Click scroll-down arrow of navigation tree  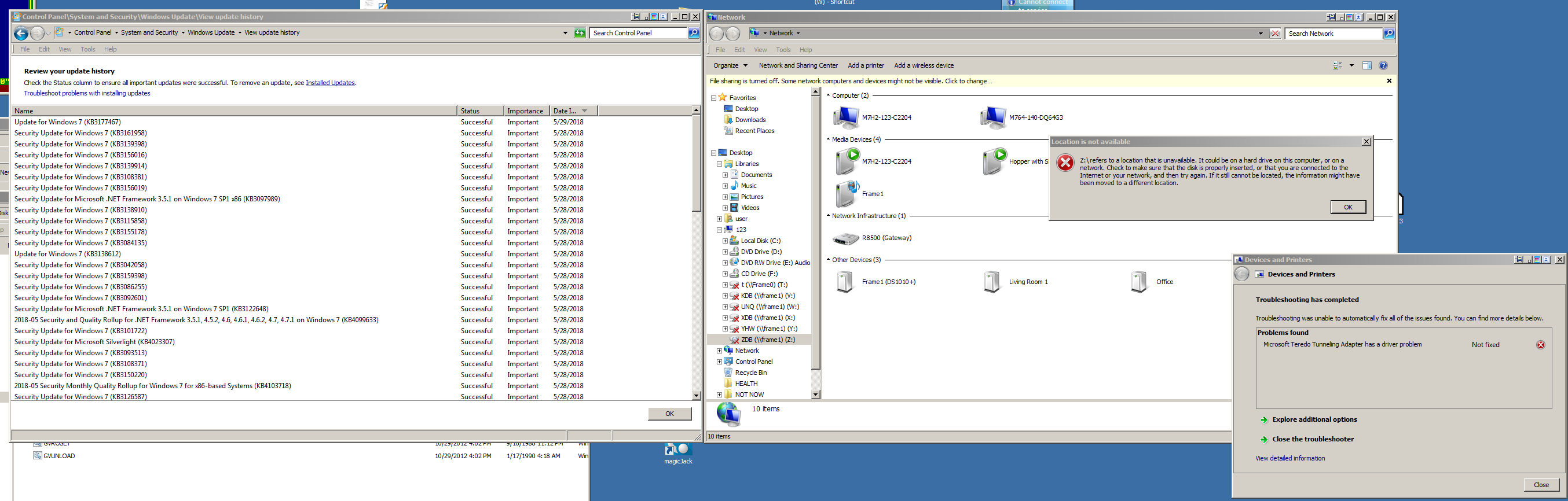(816, 395)
